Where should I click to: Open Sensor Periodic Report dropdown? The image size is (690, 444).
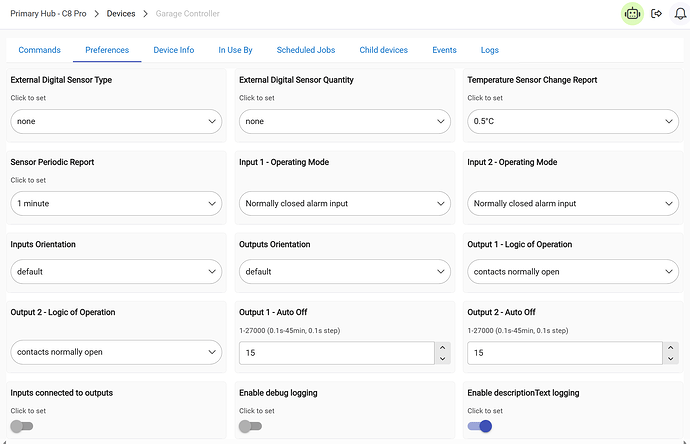point(116,203)
